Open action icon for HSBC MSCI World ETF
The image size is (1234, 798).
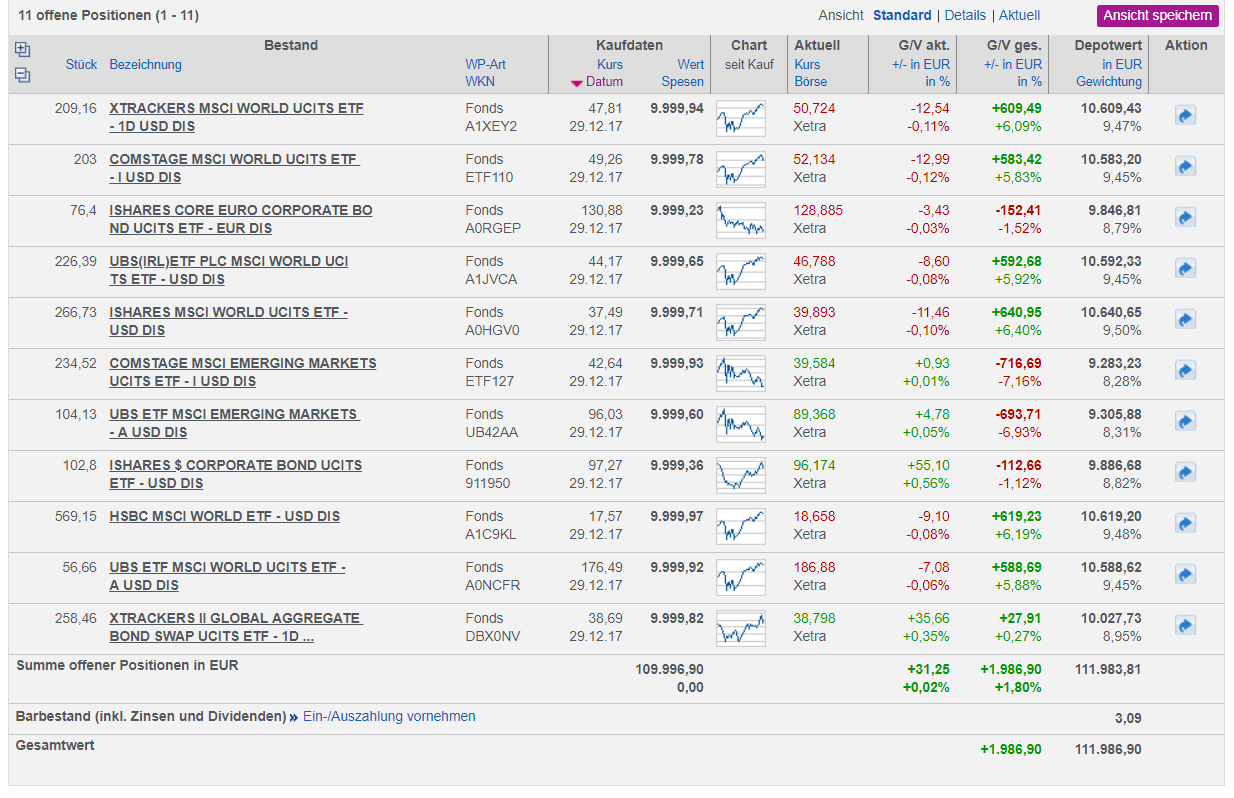(1185, 524)
